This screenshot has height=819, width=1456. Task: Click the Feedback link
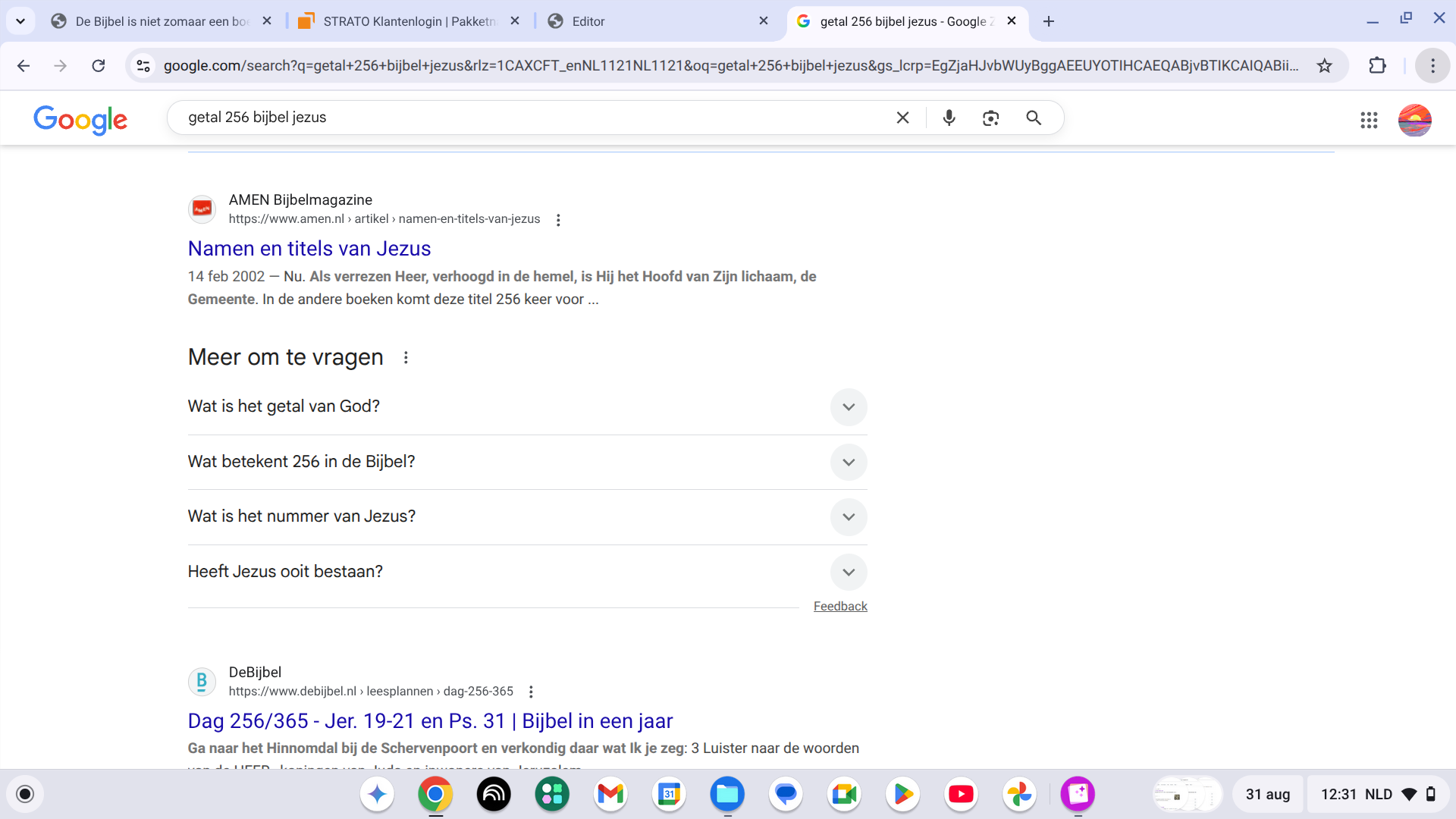point(840,606)
